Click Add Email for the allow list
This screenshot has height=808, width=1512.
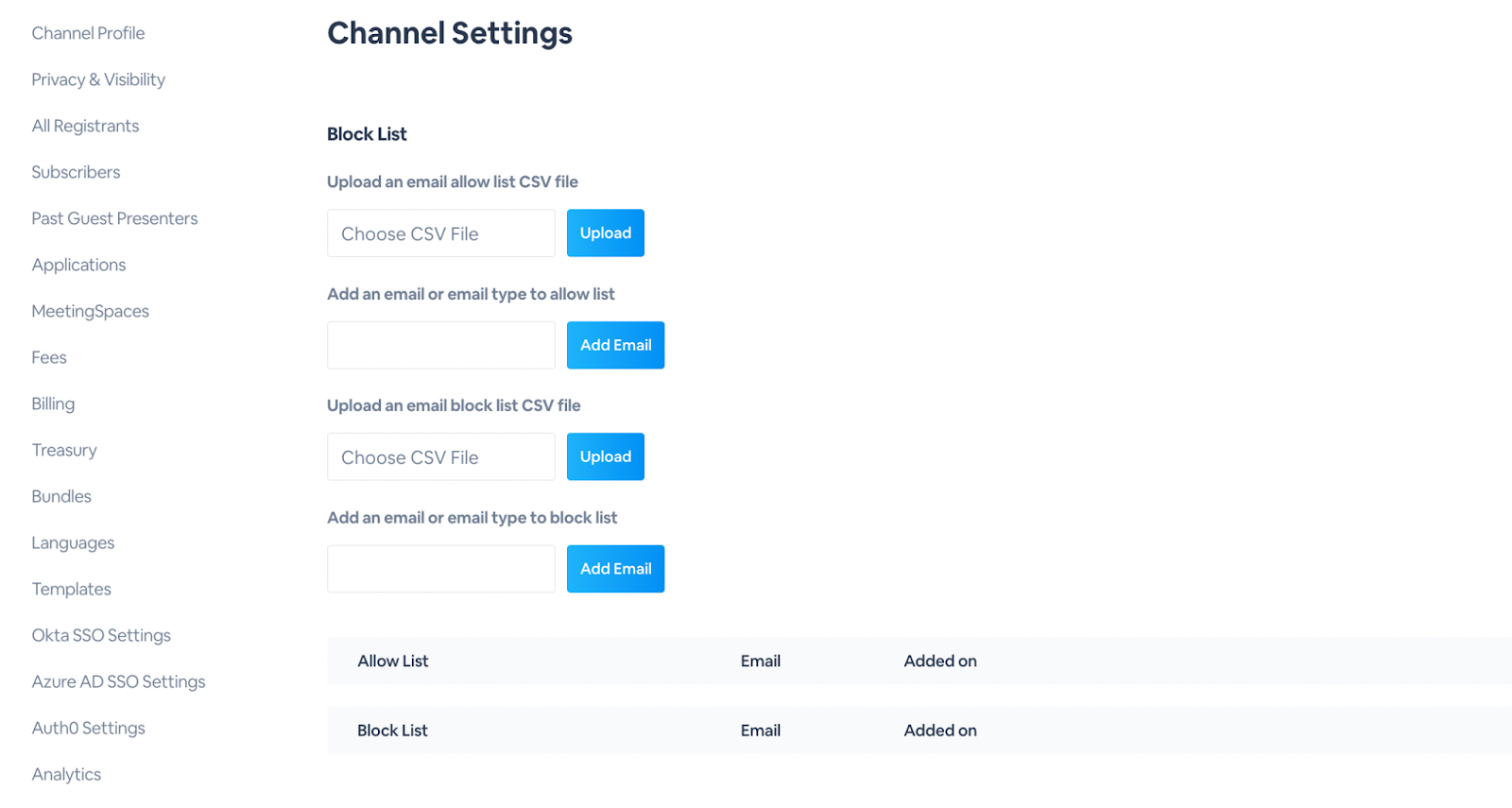615,345
